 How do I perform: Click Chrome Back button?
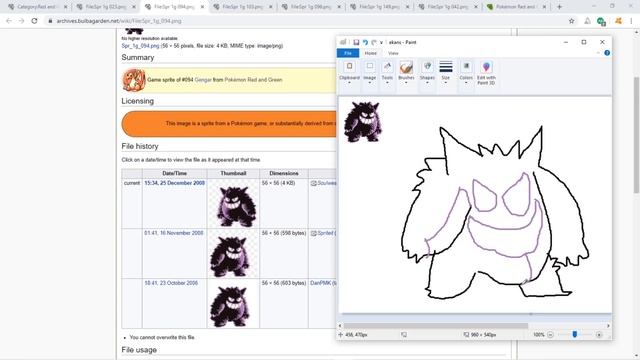[x=9, y=21]
